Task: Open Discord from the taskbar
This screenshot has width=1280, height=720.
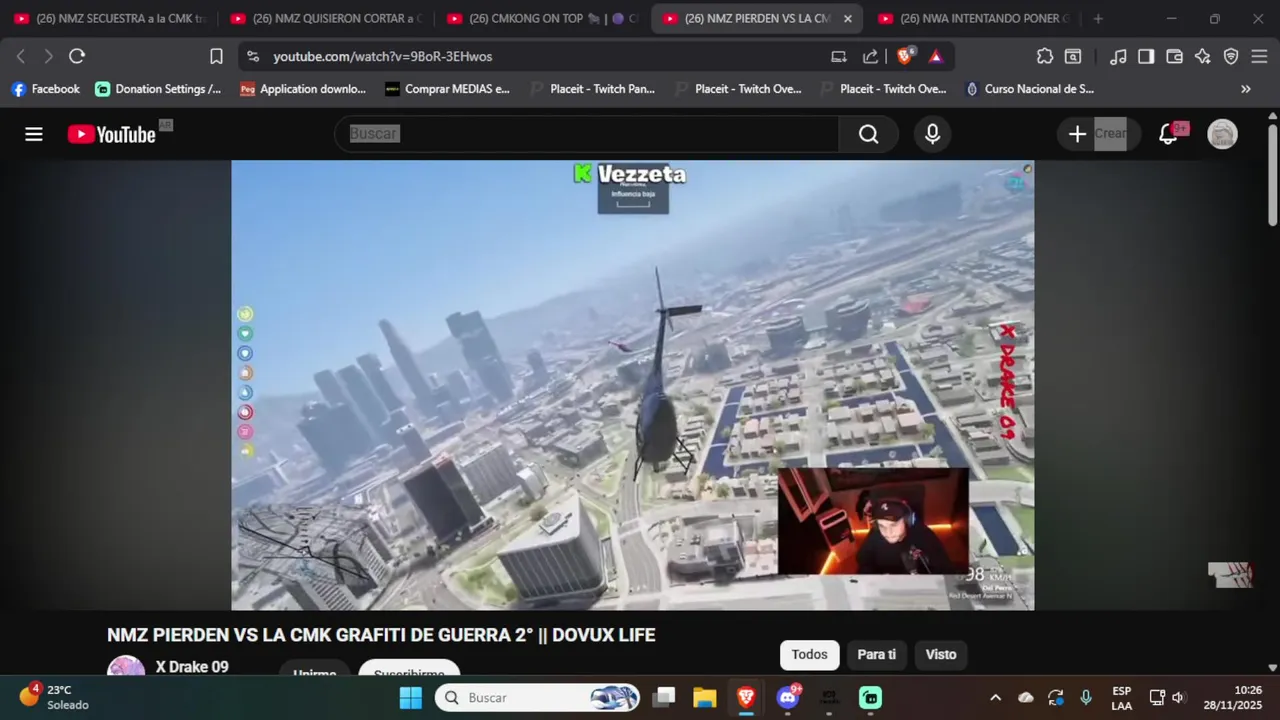Action: point(788,697)
